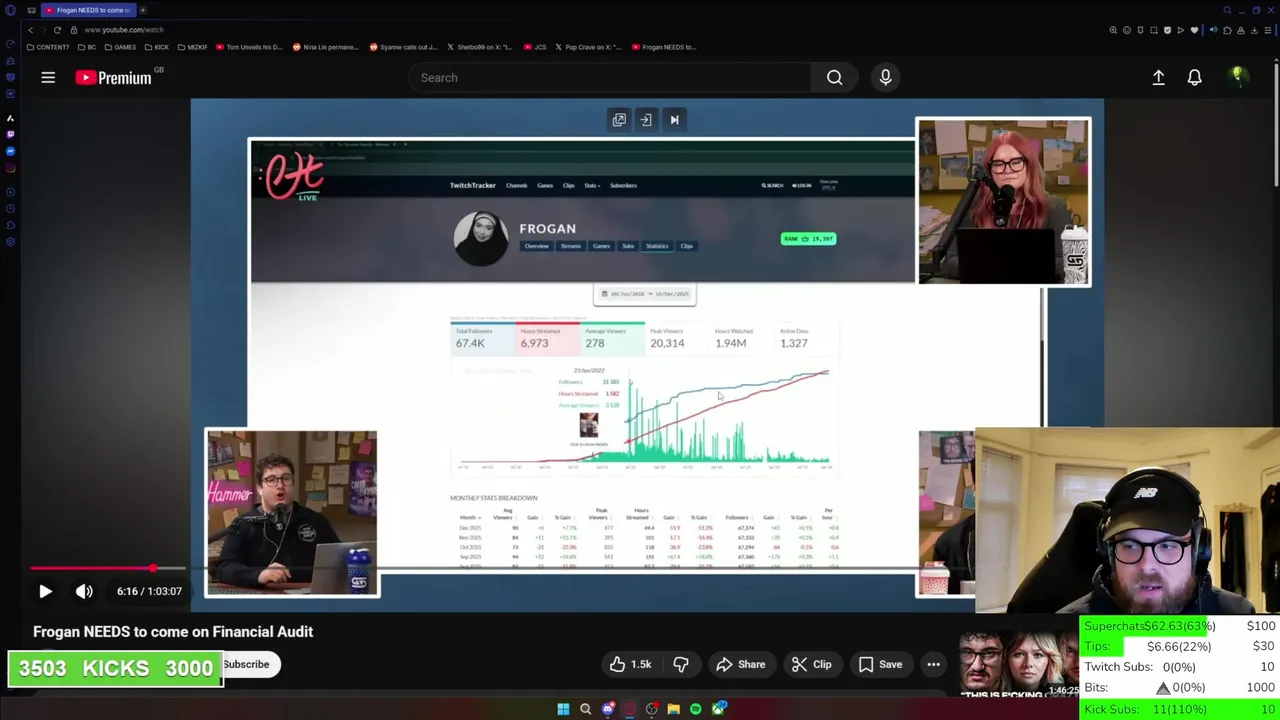
Task: Open video pop-out icon above the player
Action: pyautogui.click(x=619, y=120)
